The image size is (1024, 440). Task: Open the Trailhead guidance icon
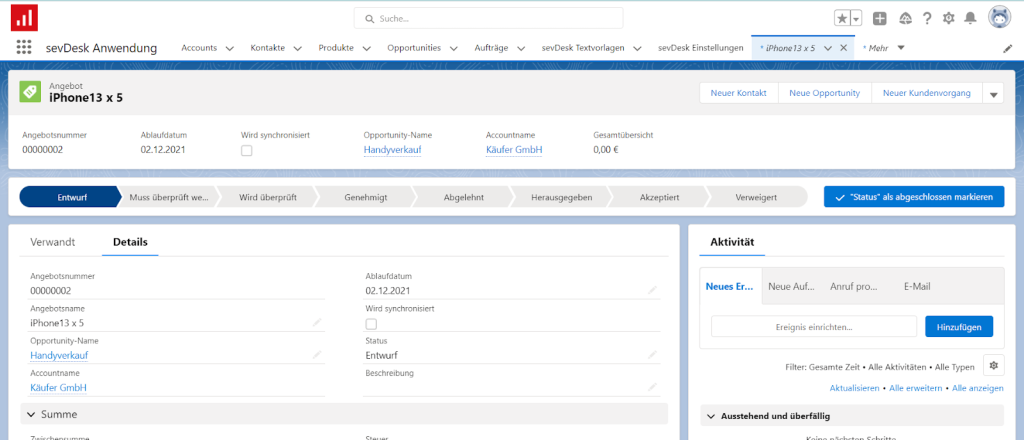point(904,18)
